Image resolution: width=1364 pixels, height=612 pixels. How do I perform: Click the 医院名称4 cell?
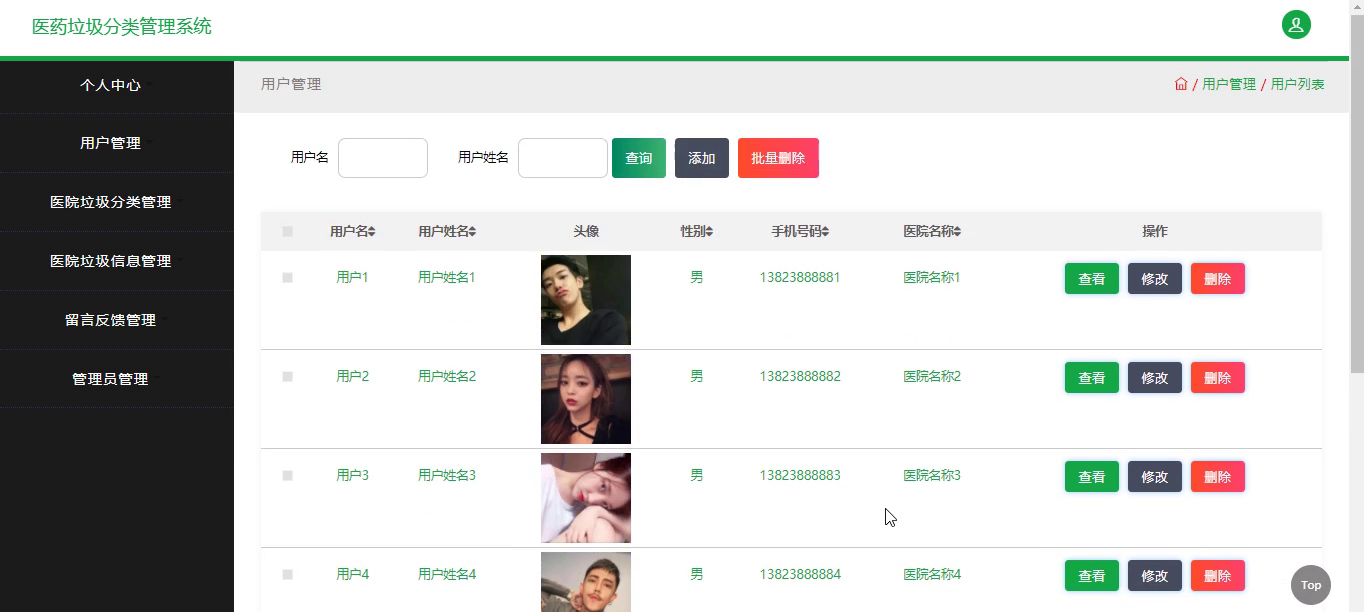932,574
